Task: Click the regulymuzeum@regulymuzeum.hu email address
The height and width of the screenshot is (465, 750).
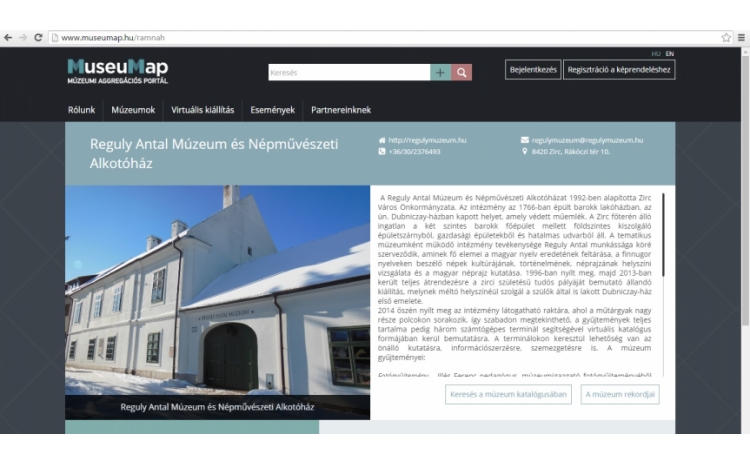Action: [587, 140]
